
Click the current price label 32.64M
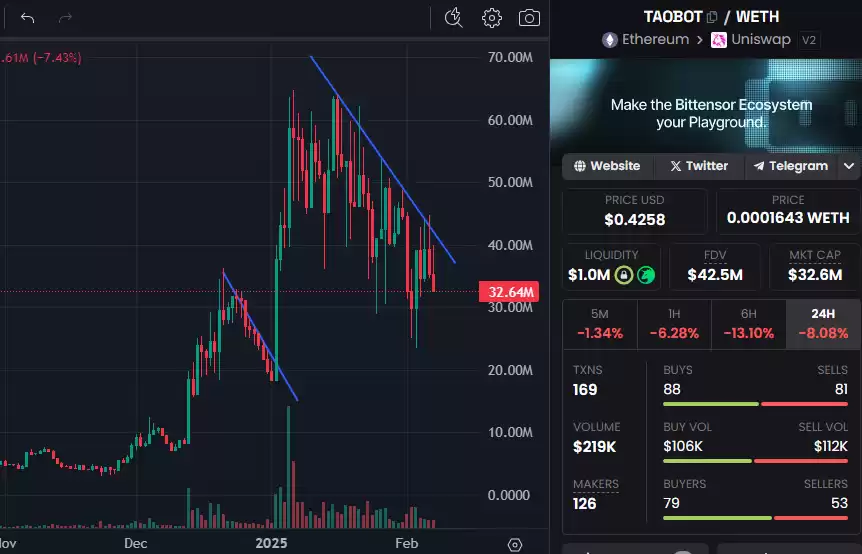click(x=509, y=292)
